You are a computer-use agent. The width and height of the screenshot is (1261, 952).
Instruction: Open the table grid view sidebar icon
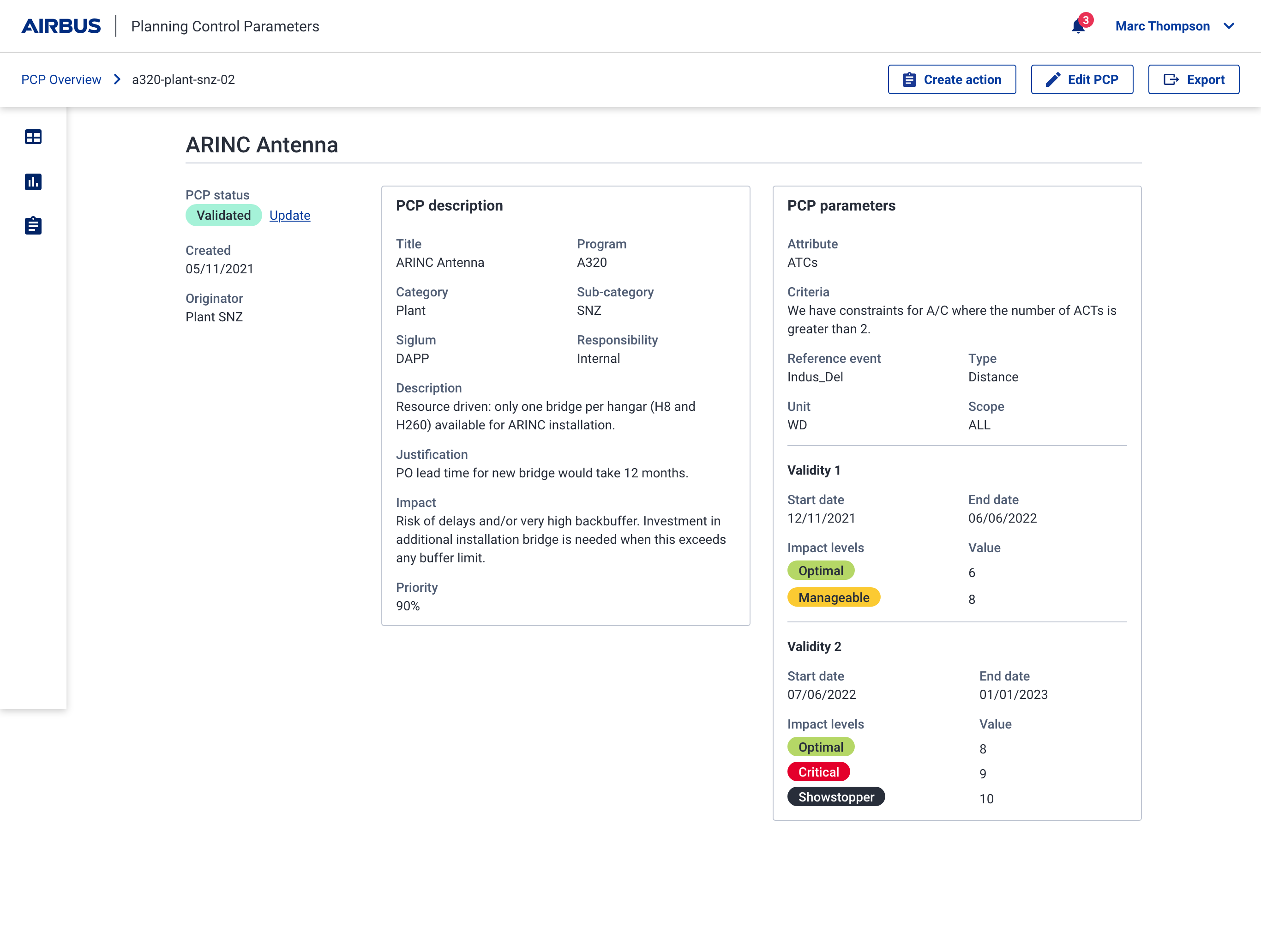33,137
